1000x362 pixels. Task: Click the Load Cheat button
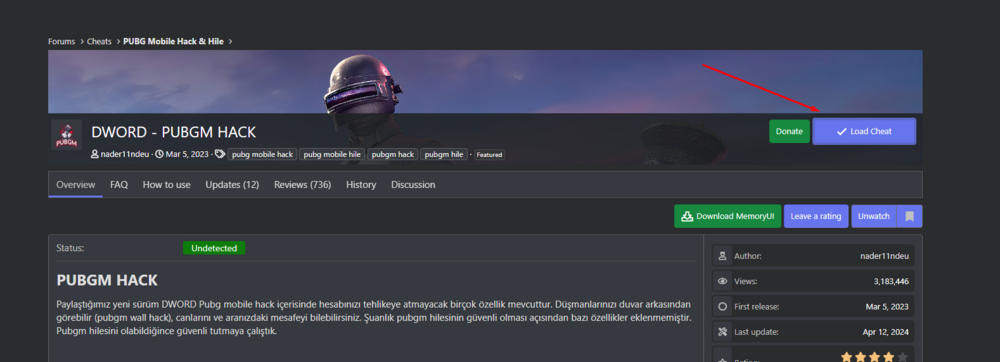tap(864, 131)
